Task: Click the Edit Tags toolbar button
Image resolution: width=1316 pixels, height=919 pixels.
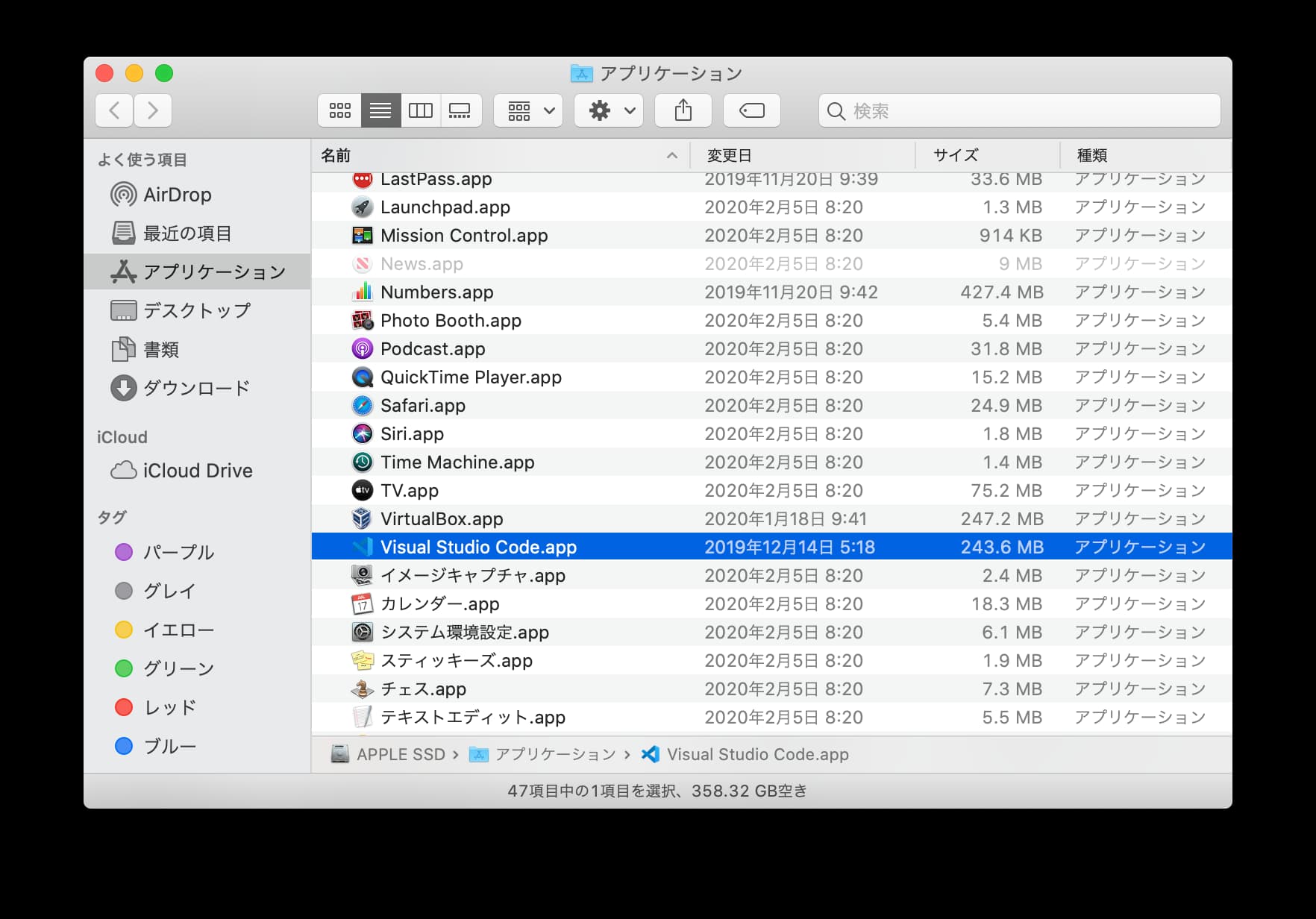Action: (x=752, y=110)
